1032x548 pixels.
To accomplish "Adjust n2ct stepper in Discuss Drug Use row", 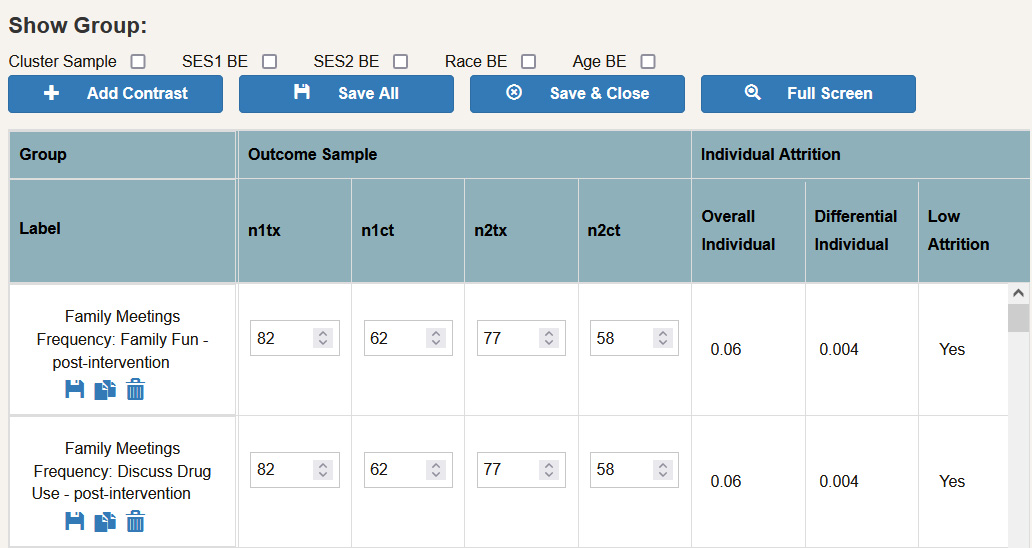I will click(662, 470).
